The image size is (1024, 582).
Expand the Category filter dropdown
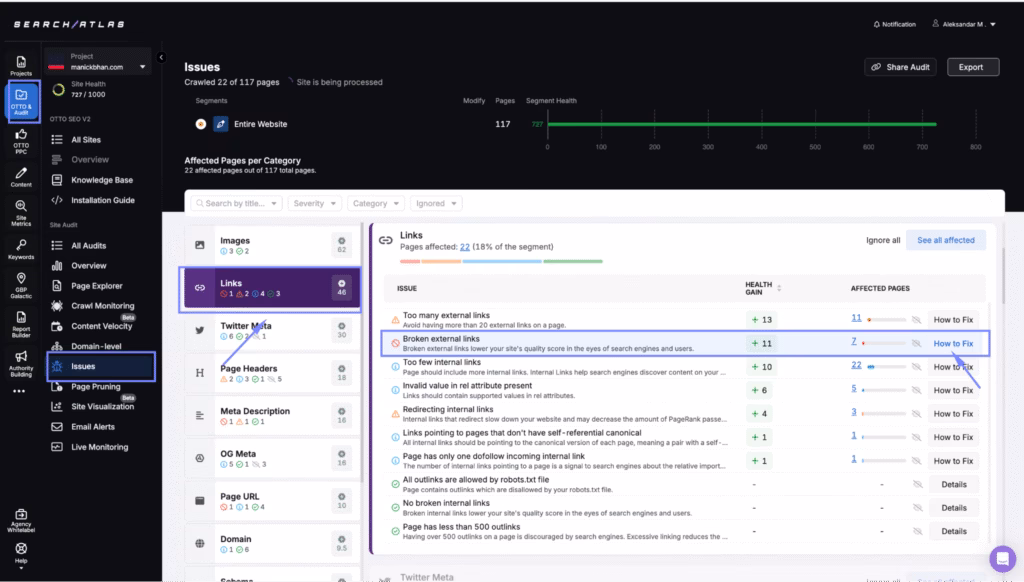click(376, 203)
